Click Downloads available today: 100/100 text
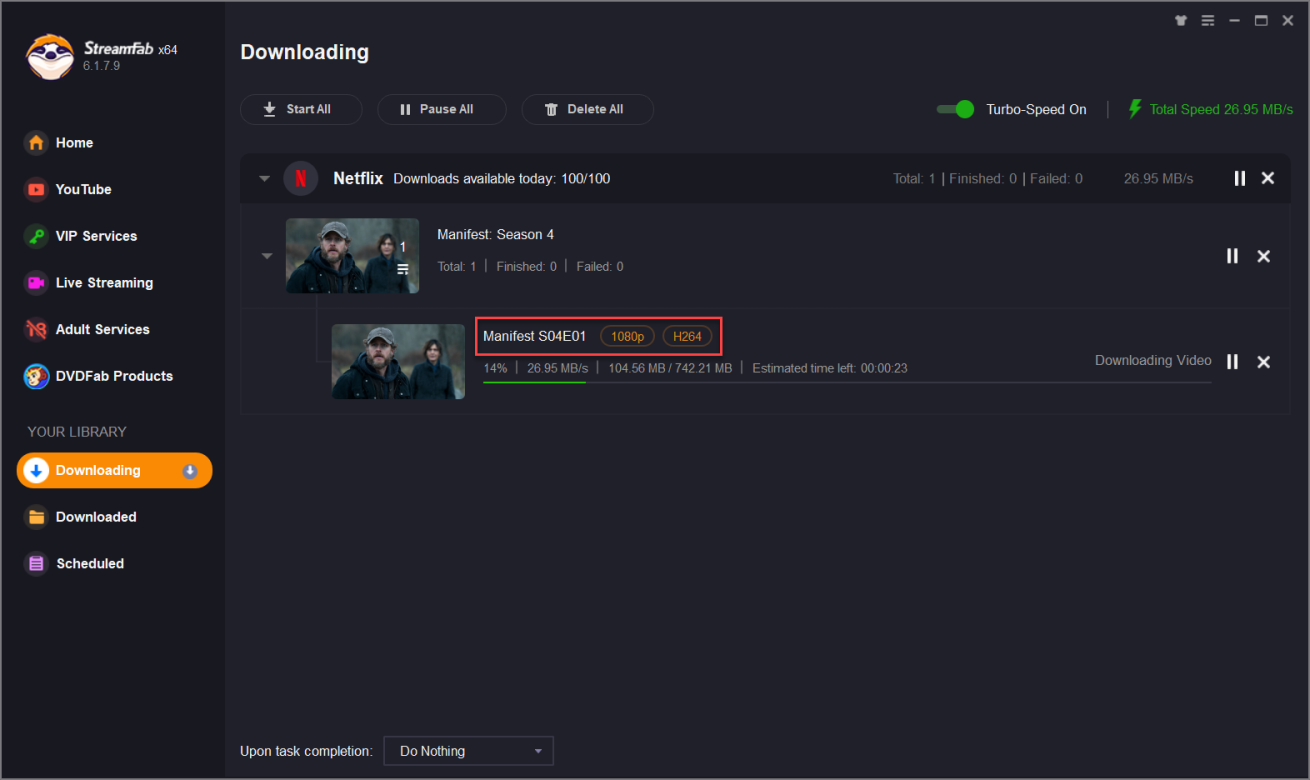1310x780 pixels. tap(502, 179)
